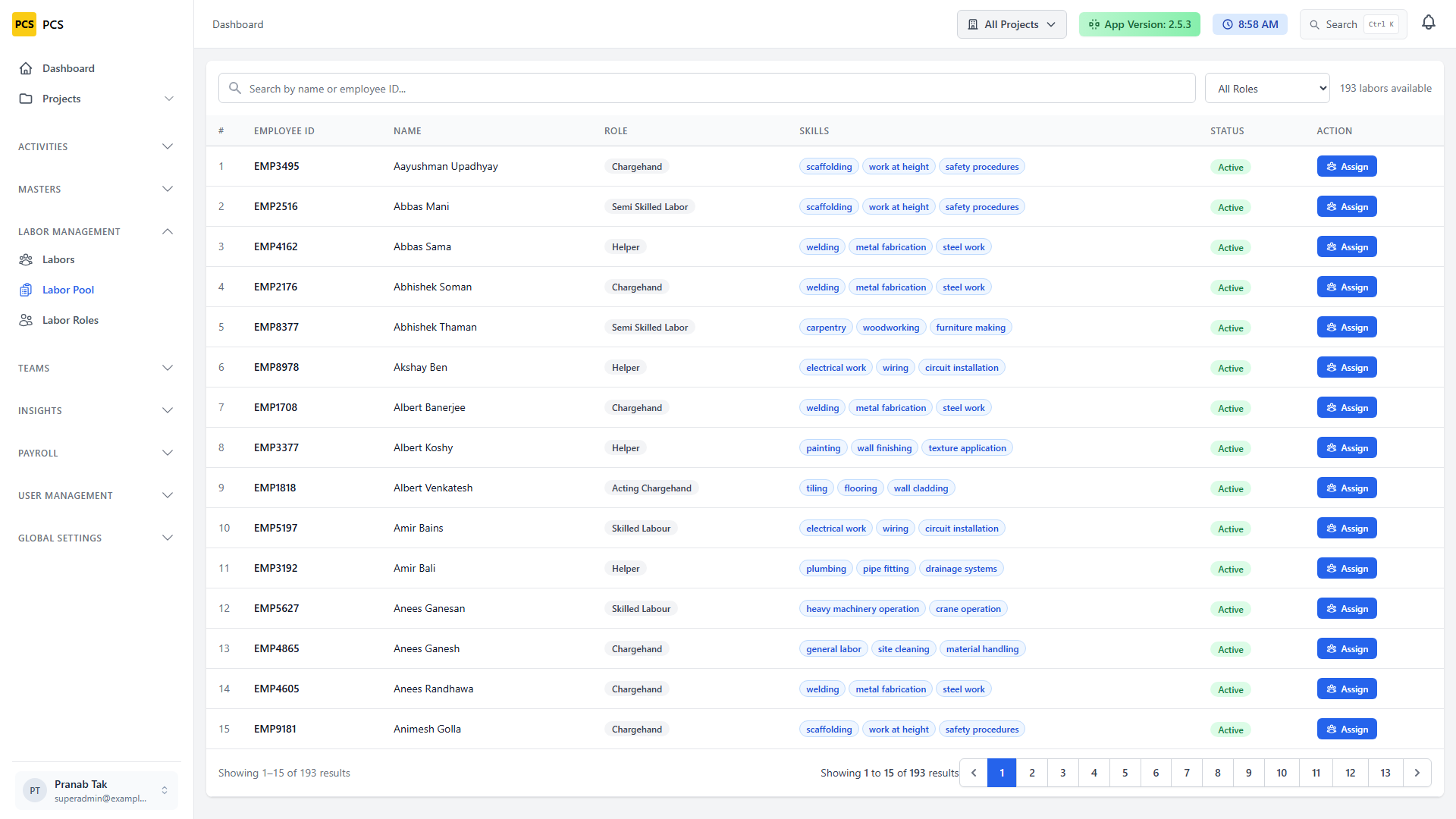Expand the USER MANAGEMENT section
This screenshot has height=819, width=1456.
96,495
